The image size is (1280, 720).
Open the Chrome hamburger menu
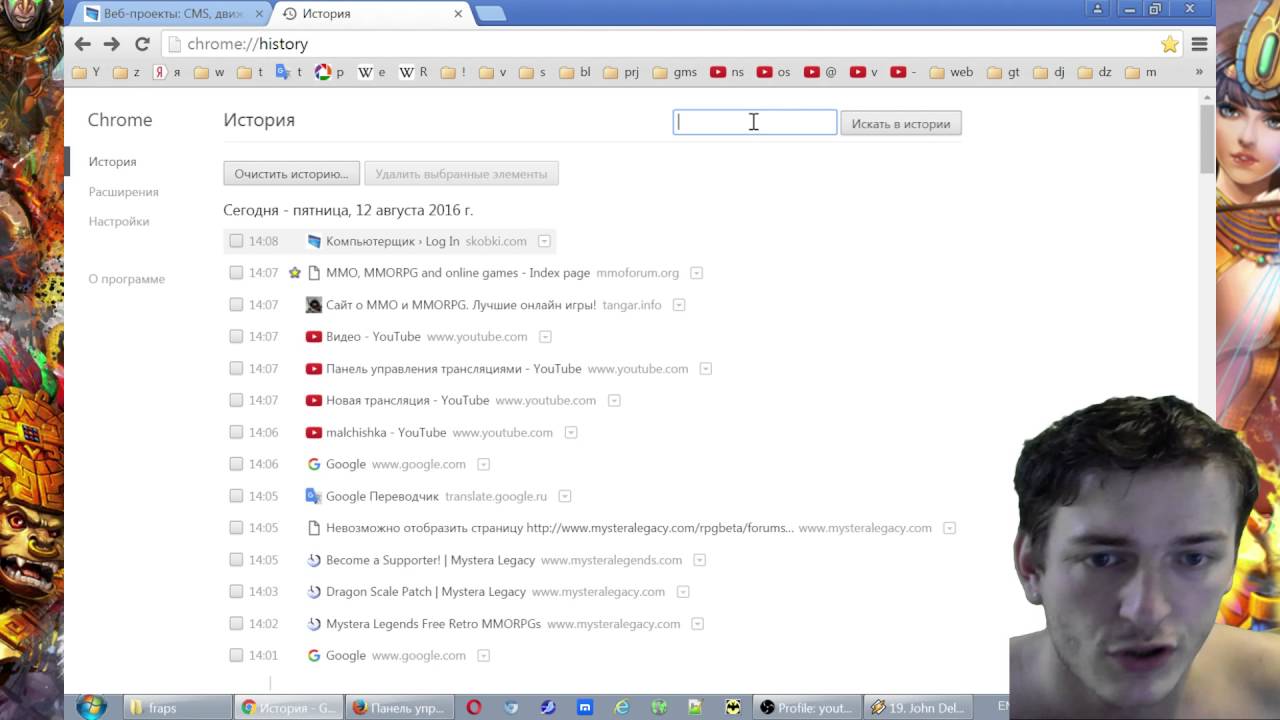(x=1199, y=44)
